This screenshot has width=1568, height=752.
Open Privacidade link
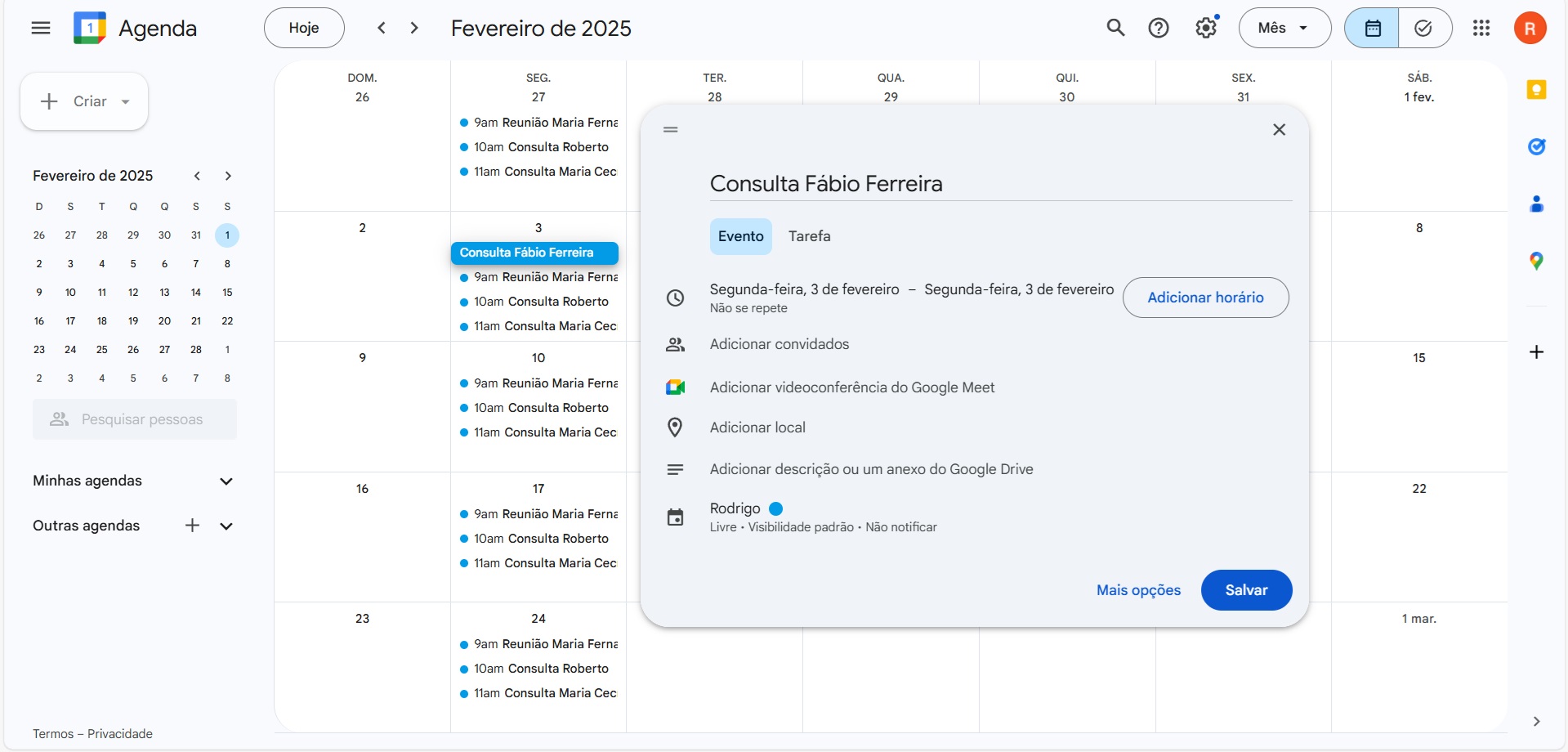pos(120,734)
